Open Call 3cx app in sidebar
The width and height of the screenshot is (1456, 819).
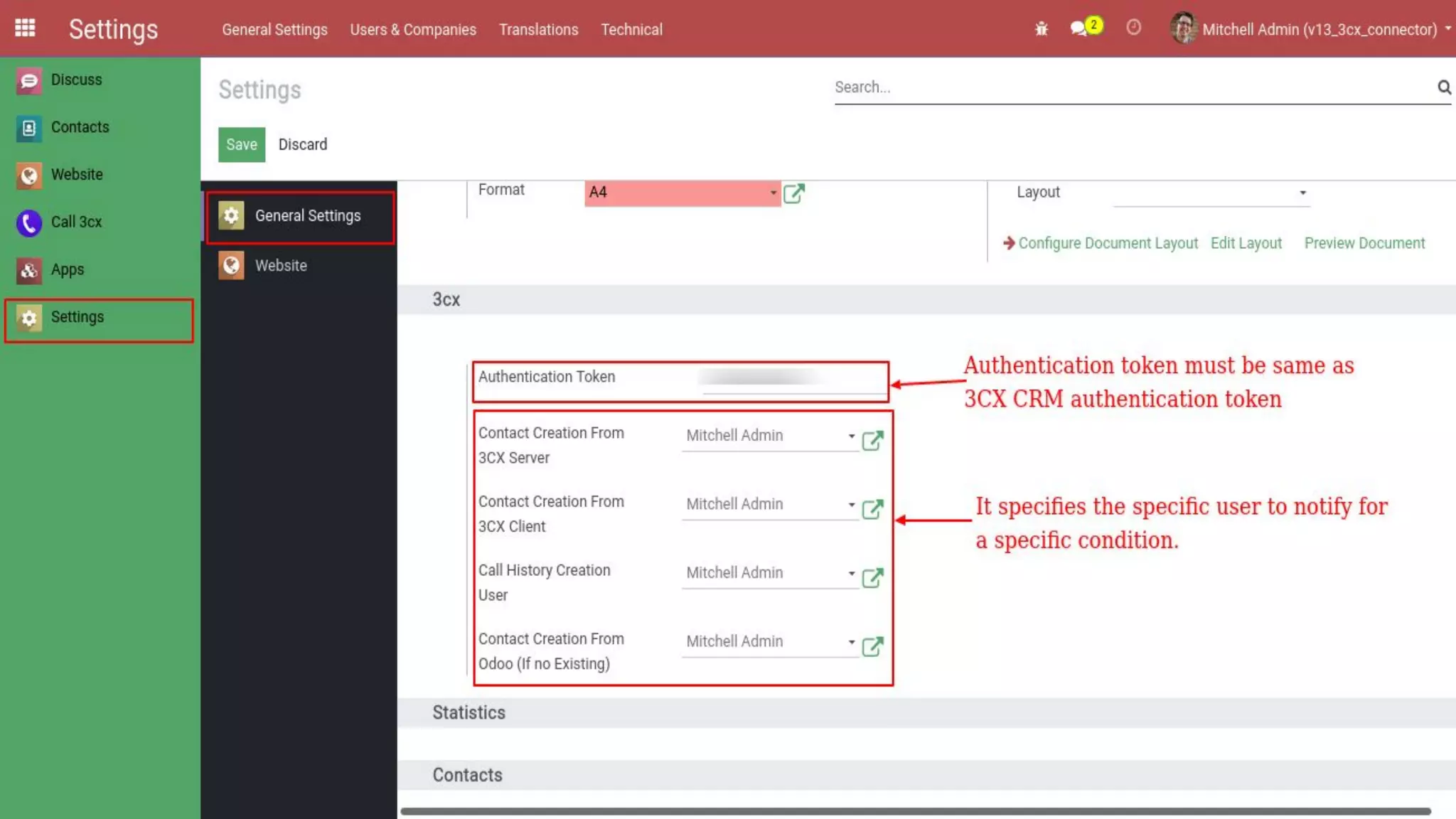tap(76, 222)
